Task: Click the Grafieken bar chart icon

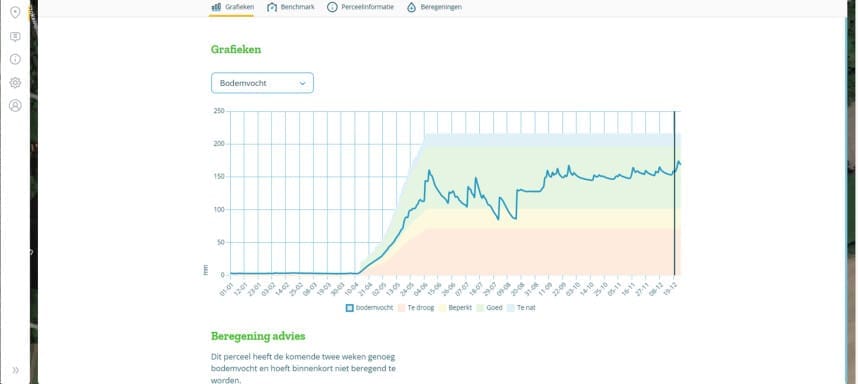Action: [x=216, y=7]
